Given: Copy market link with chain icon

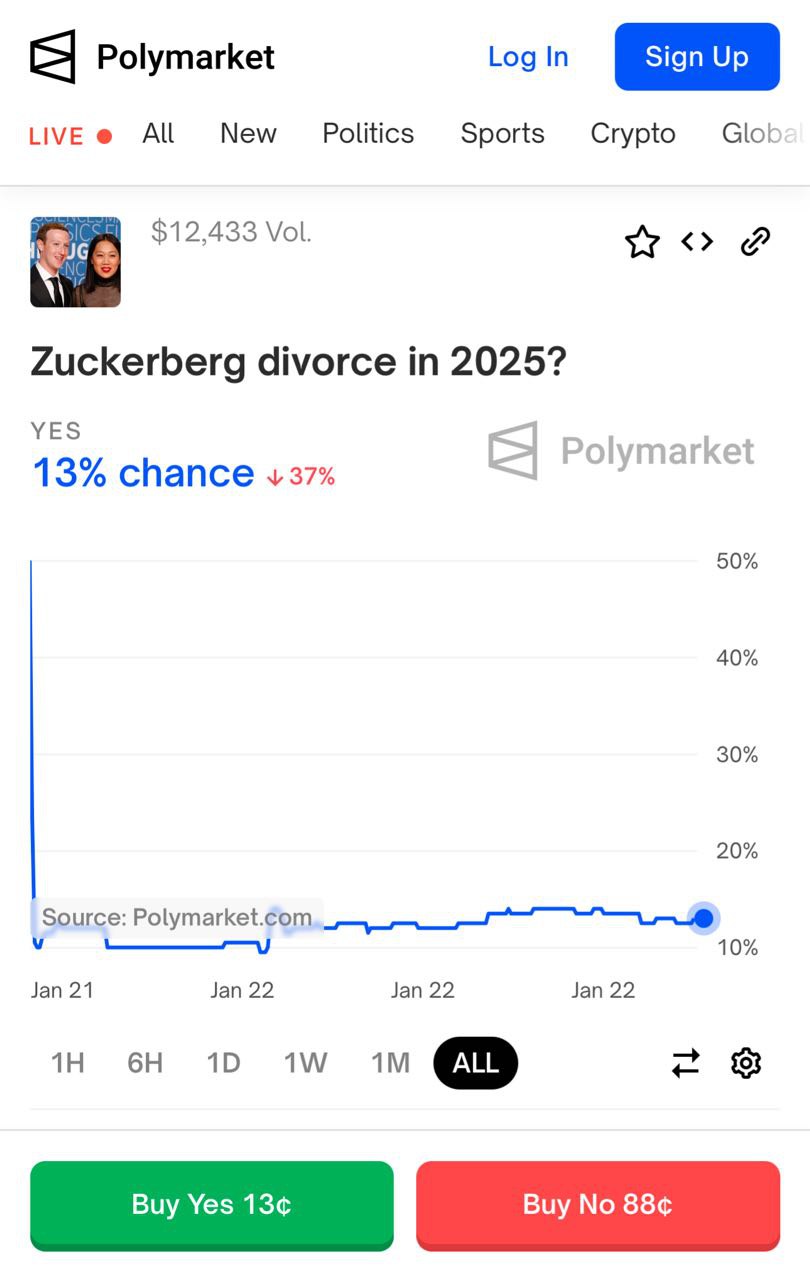Looking at the screenshot, I should (x=755, y=242).
